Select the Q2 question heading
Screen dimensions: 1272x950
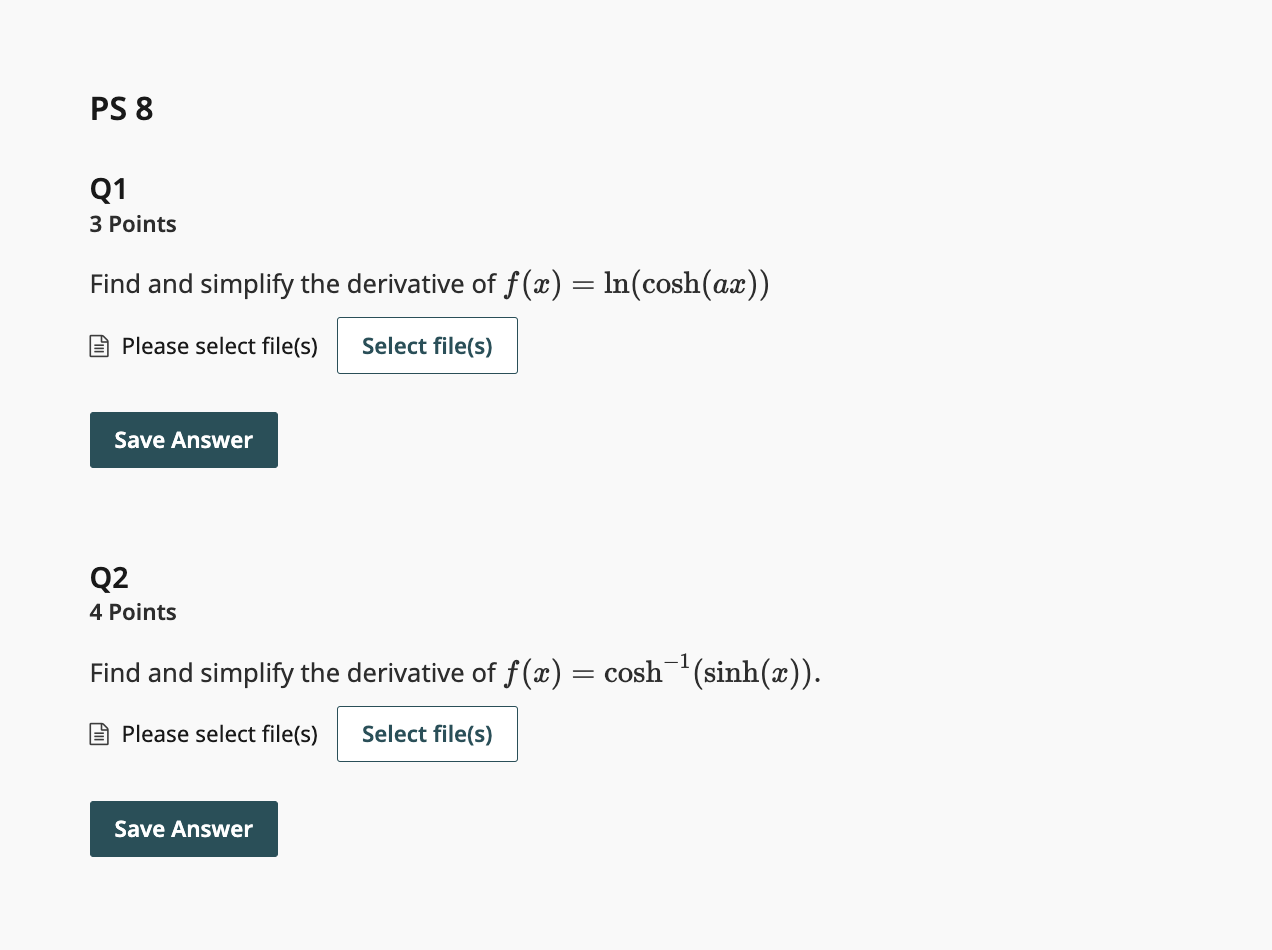[x=109, y=578]
